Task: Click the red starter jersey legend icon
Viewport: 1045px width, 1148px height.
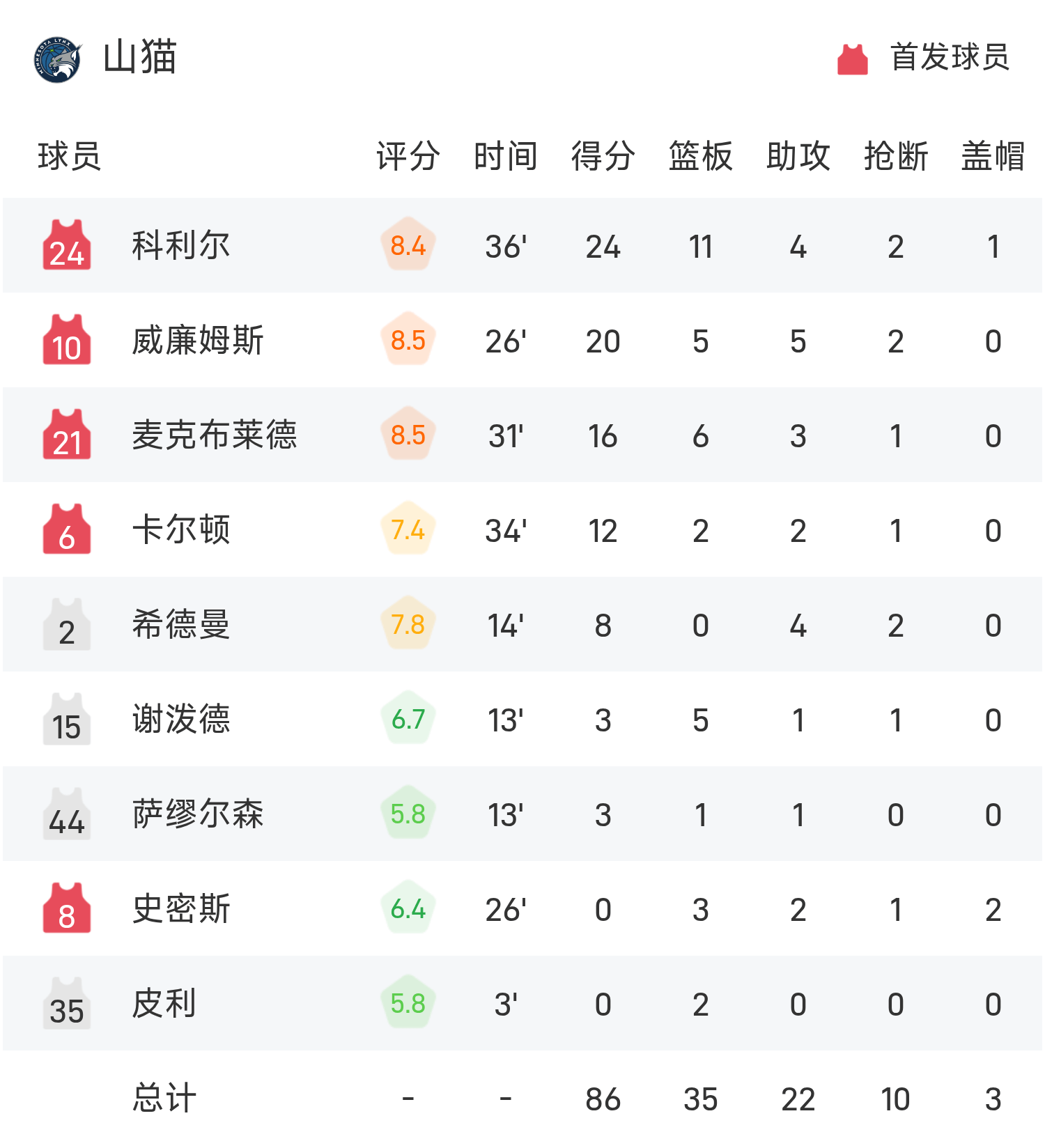Action: tap(852, 59)
